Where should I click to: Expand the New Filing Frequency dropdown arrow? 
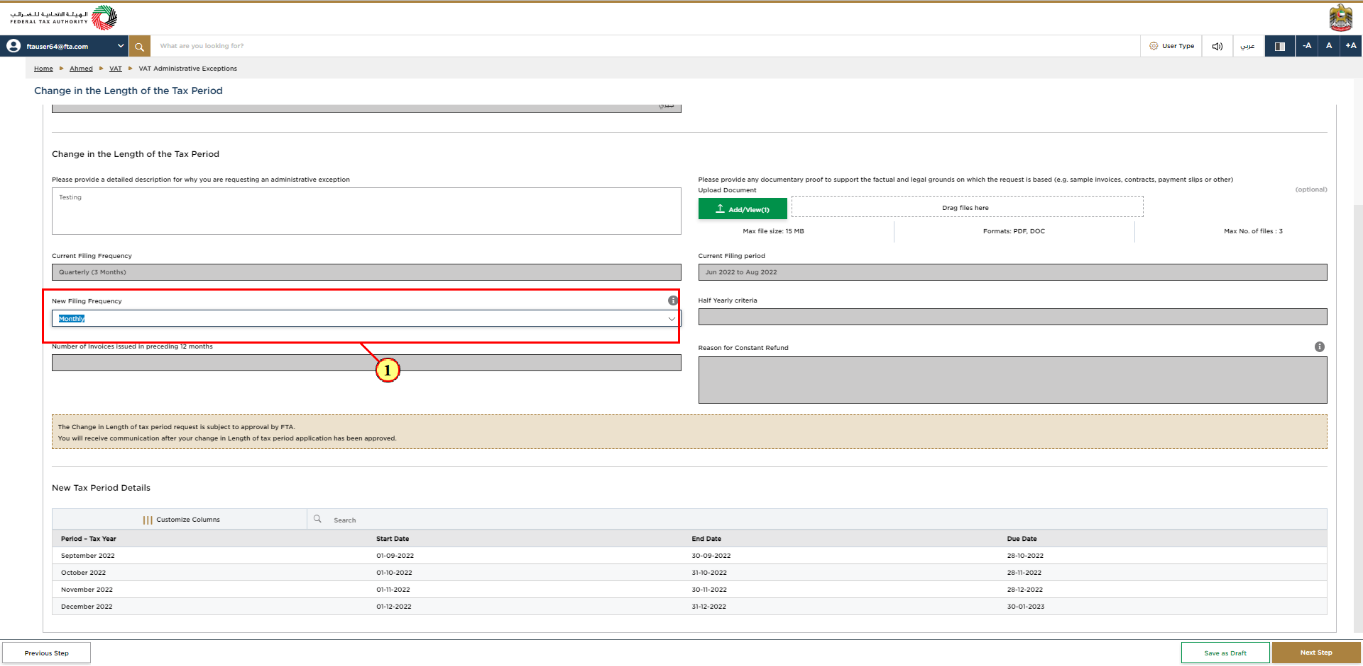[672, 318]
